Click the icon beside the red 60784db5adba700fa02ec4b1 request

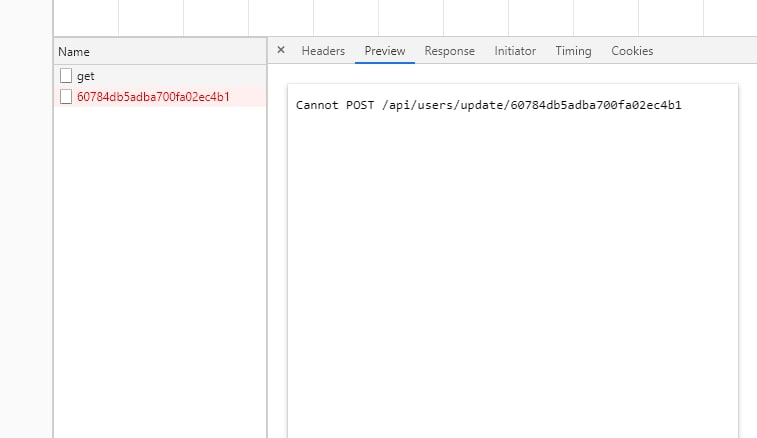[66, 97]
